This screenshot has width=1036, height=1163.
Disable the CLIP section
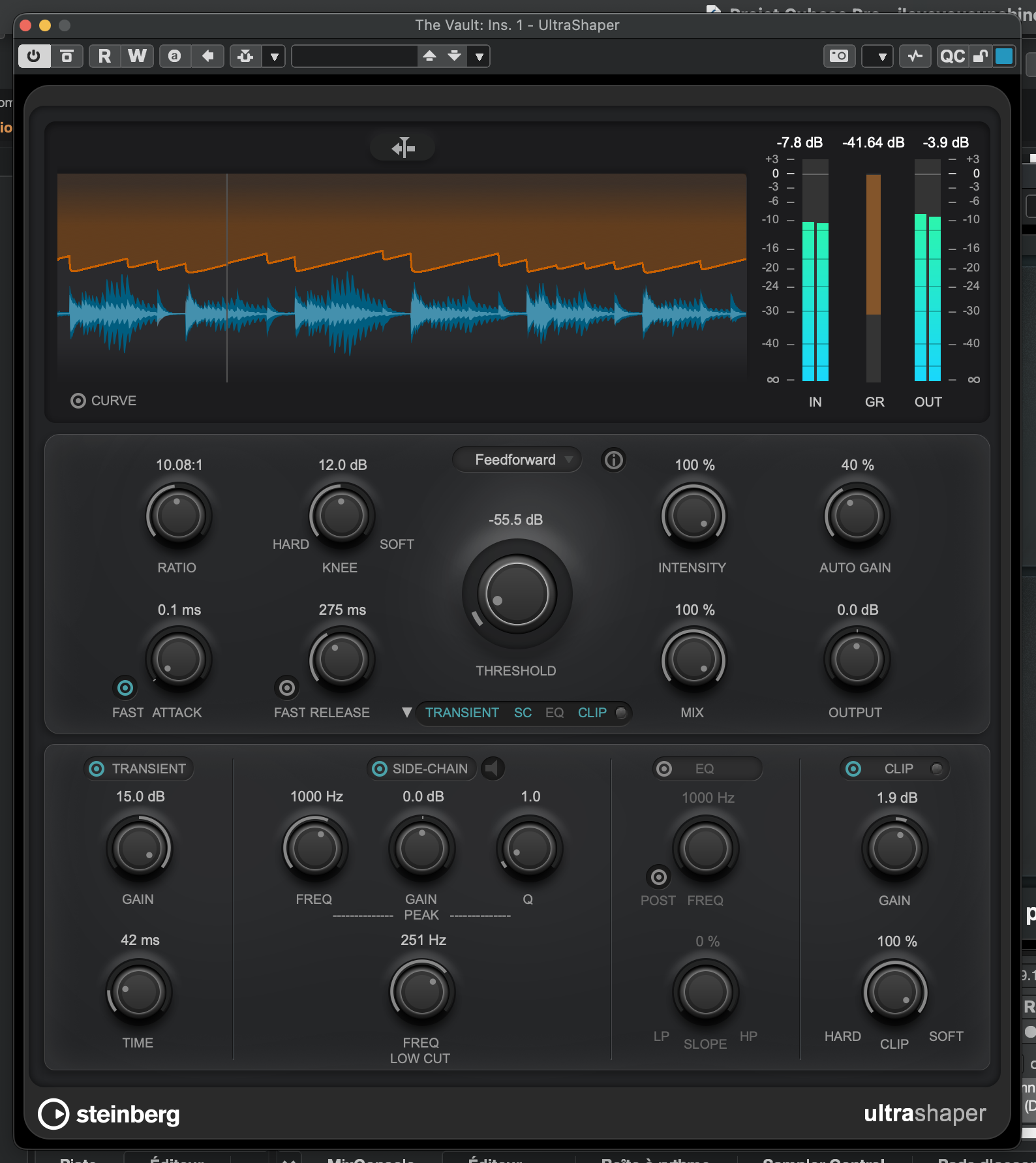[853, 769]
